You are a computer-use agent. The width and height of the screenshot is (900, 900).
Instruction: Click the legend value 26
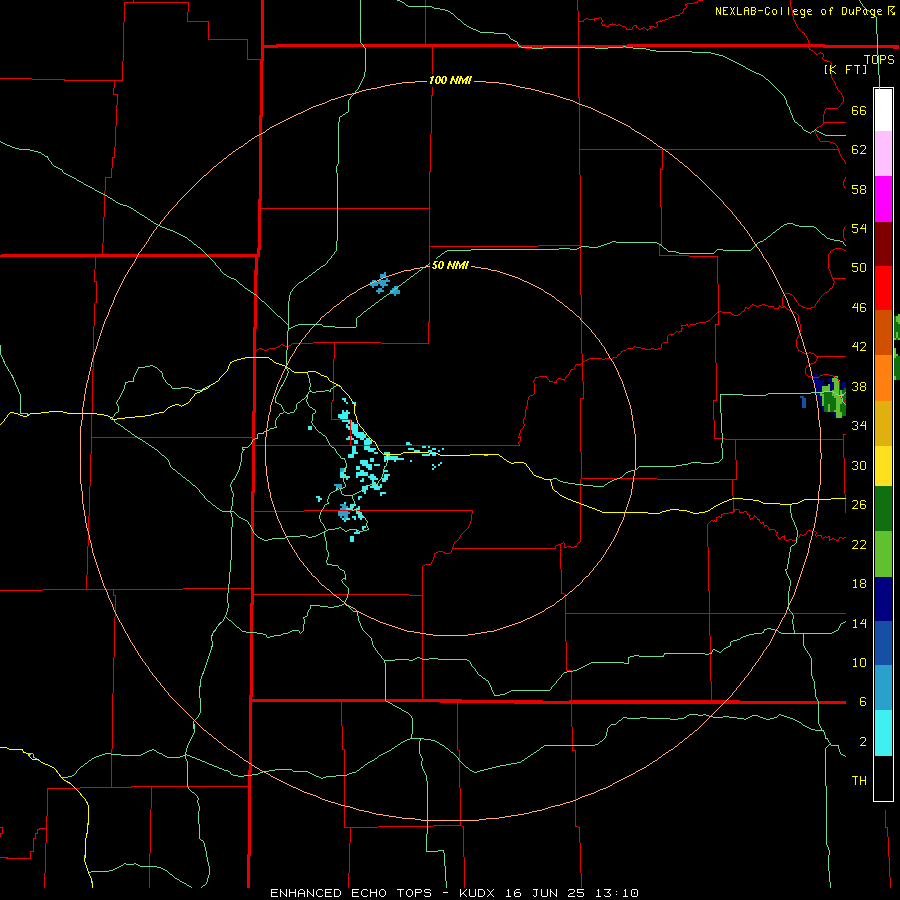pyautogui.click(x=859, y=505)
